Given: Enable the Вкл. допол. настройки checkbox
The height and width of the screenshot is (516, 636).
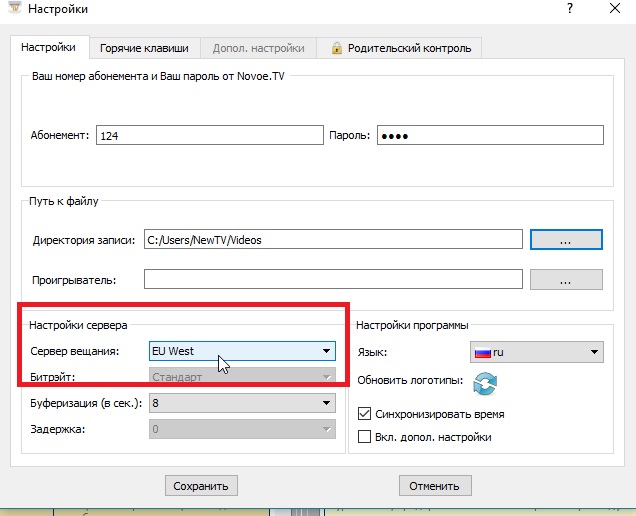Looking at the screenshot, I should pos(364,437).
